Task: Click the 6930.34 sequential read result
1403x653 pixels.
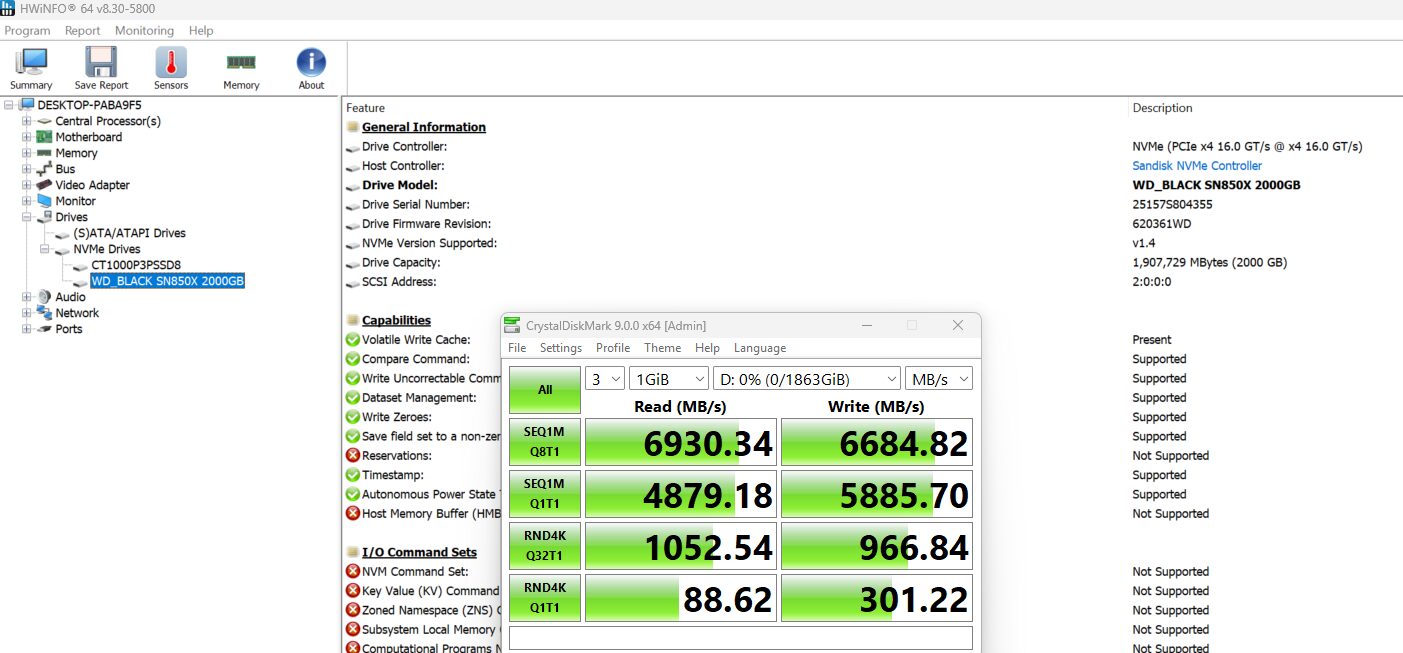Action: point(681,442)
